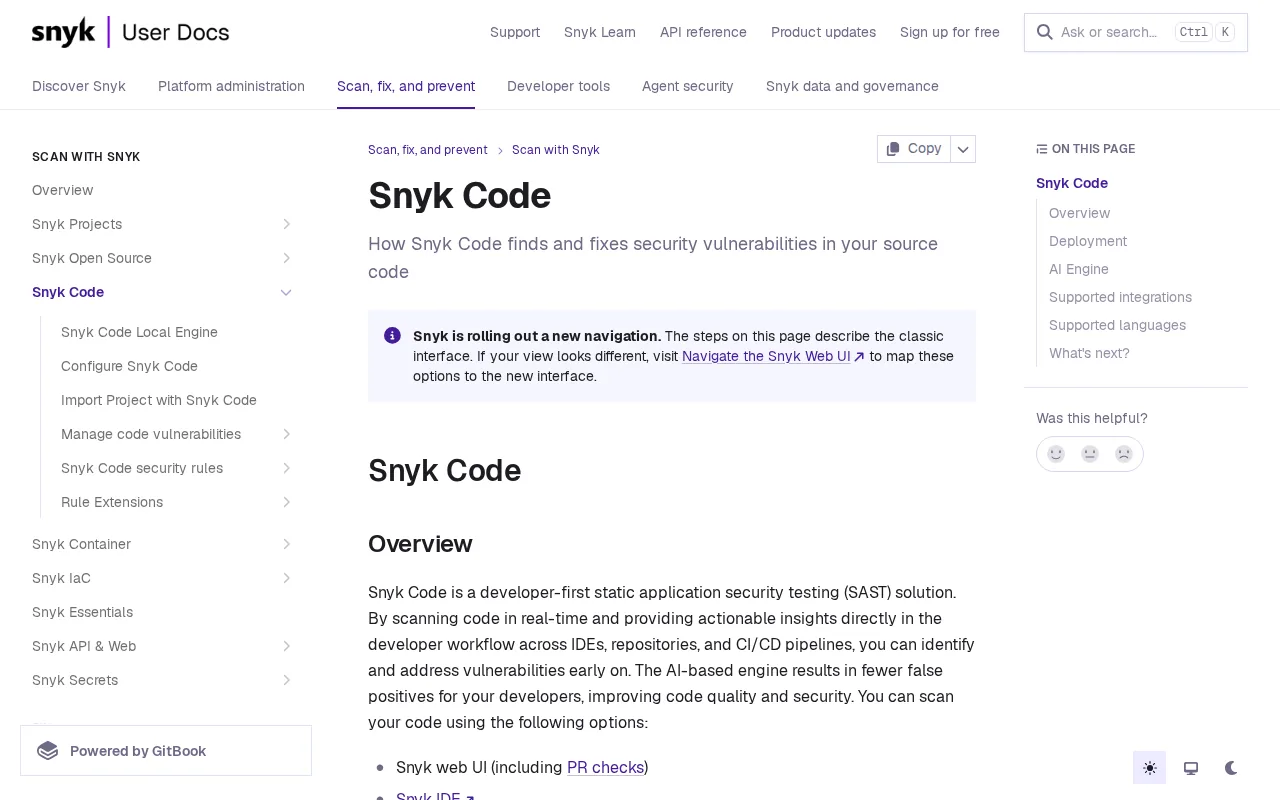Jump to Supported languages section
The height and width of the screenshot is (800, 1280).
(1117, 325)
